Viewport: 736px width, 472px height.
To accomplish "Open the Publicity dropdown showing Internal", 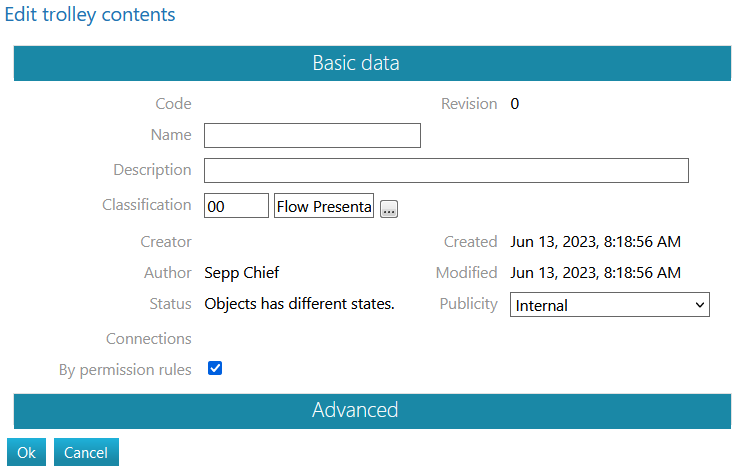I will [609, 305].
